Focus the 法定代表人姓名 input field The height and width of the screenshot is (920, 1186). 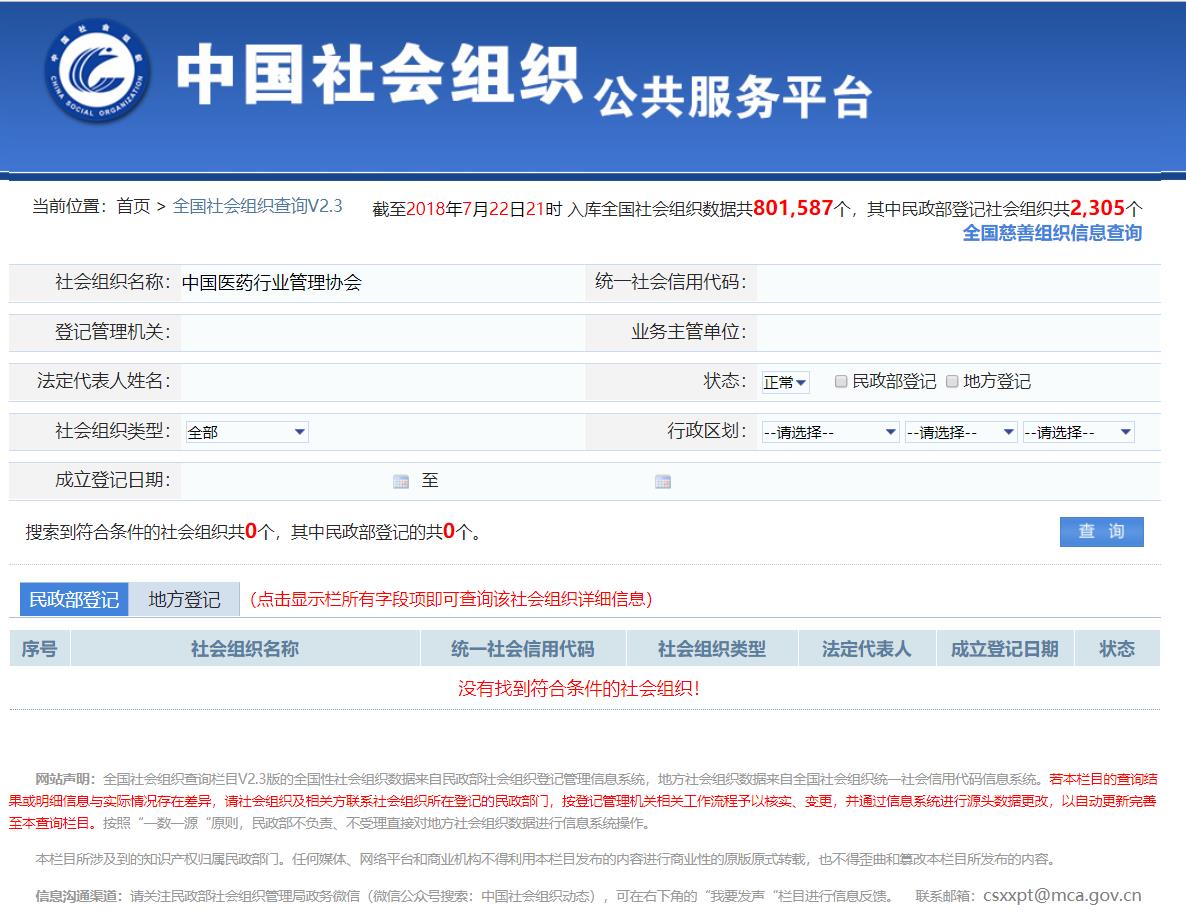click(382, 381)
